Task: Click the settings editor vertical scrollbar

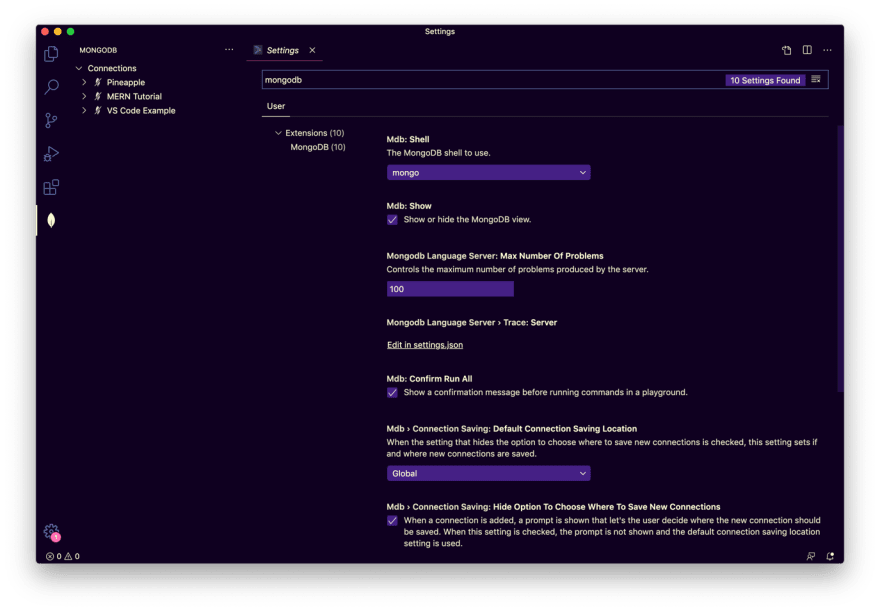Action: pos(840,258)
